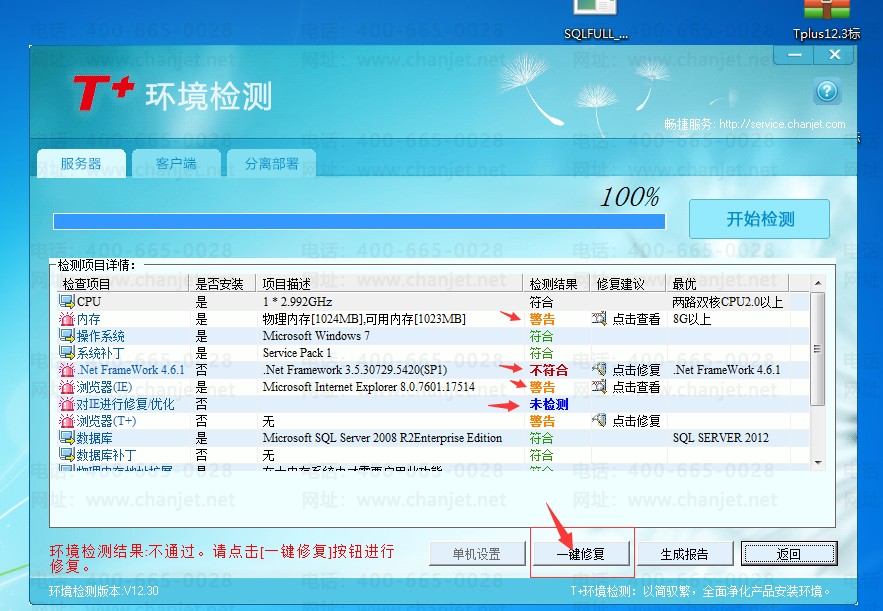Image resolution: width=883 pixels, height=611 pixels.
Task: Click the list scrollbar down arrow
Action: click(818, 462)
